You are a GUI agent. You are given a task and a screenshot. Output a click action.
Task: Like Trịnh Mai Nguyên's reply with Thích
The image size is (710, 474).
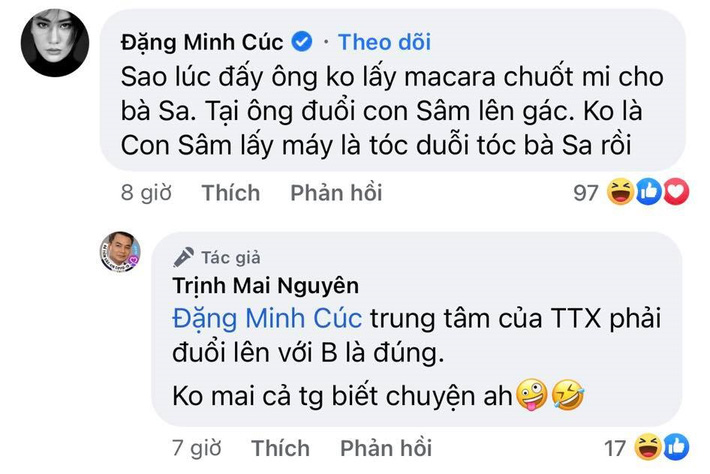point(280,446)
